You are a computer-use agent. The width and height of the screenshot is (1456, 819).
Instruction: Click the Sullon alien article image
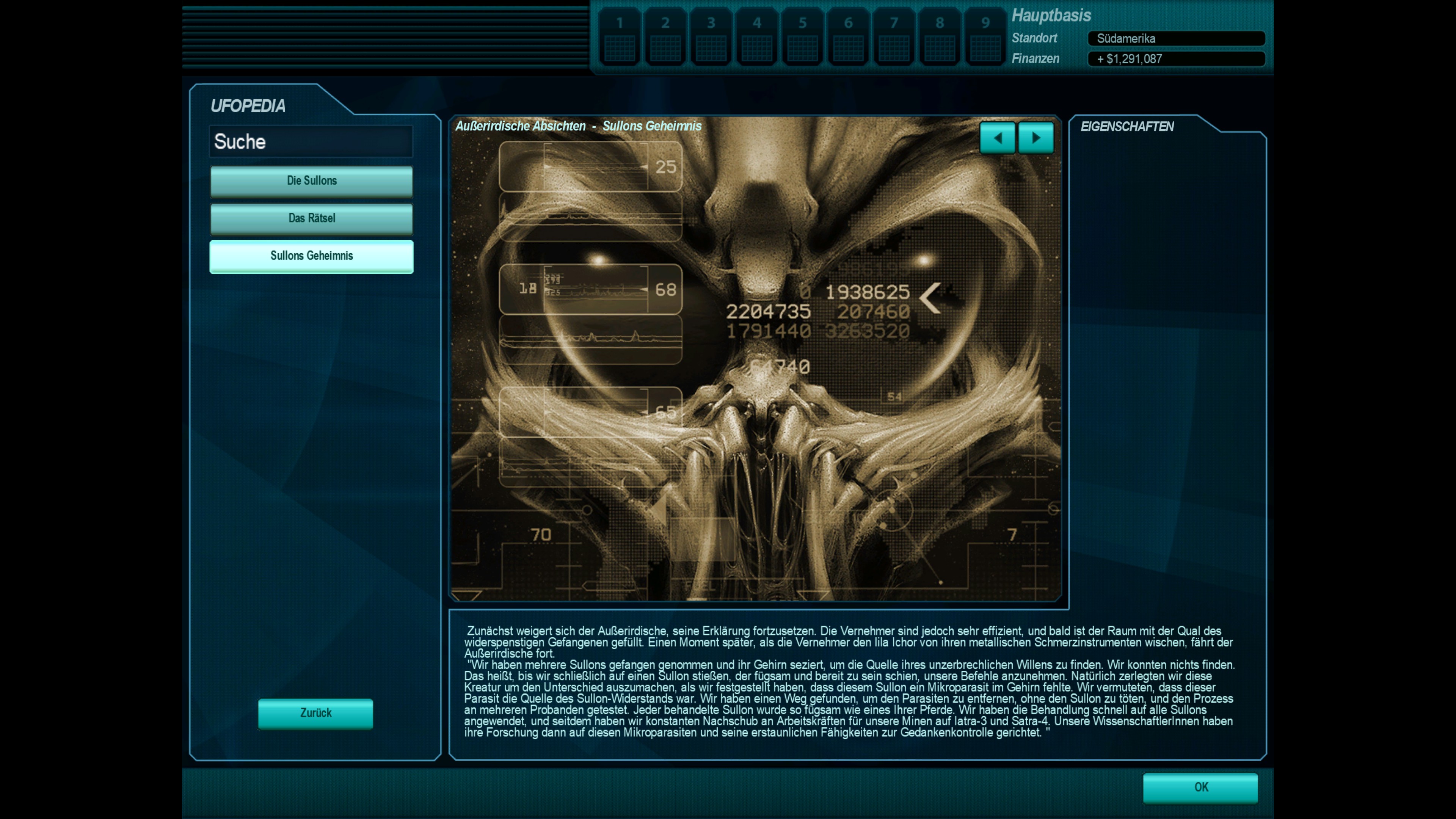[x=755, y=362]
